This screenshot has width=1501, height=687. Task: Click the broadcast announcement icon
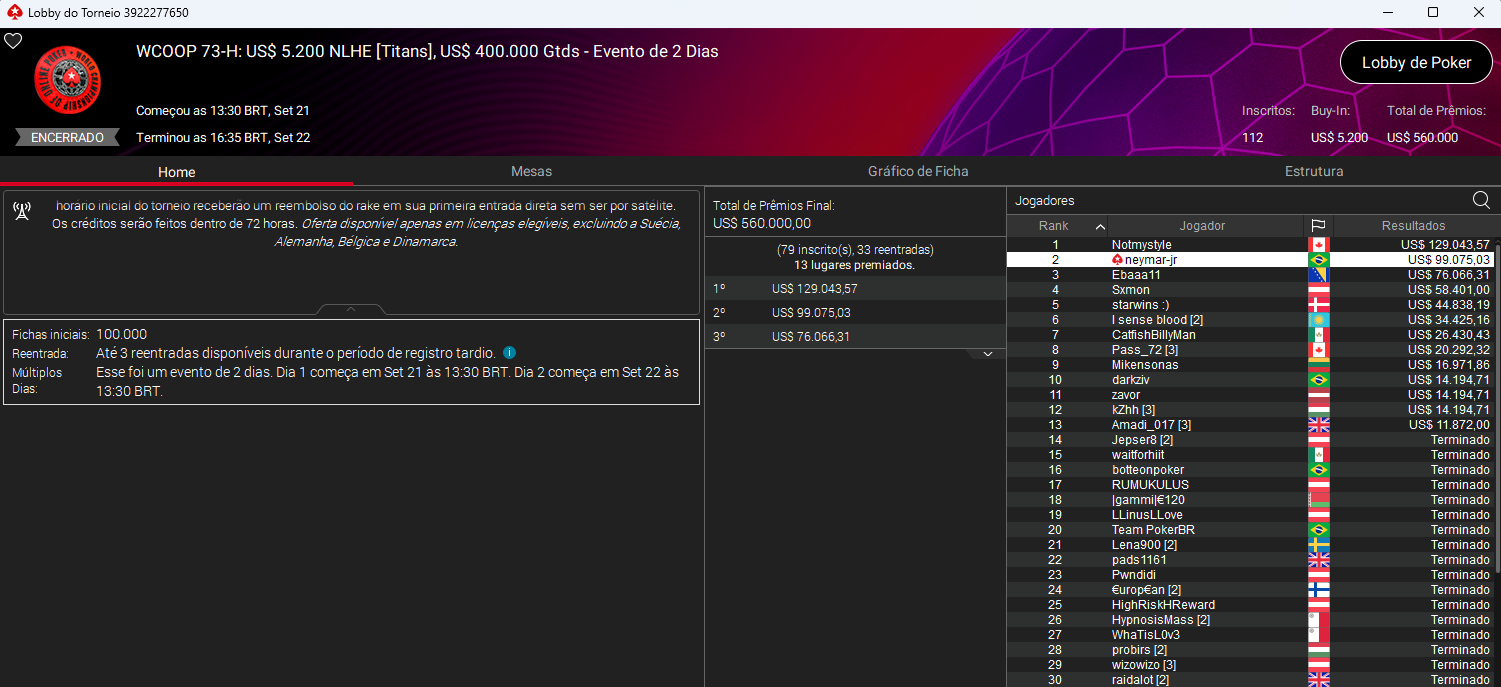(x=22, y=212)
